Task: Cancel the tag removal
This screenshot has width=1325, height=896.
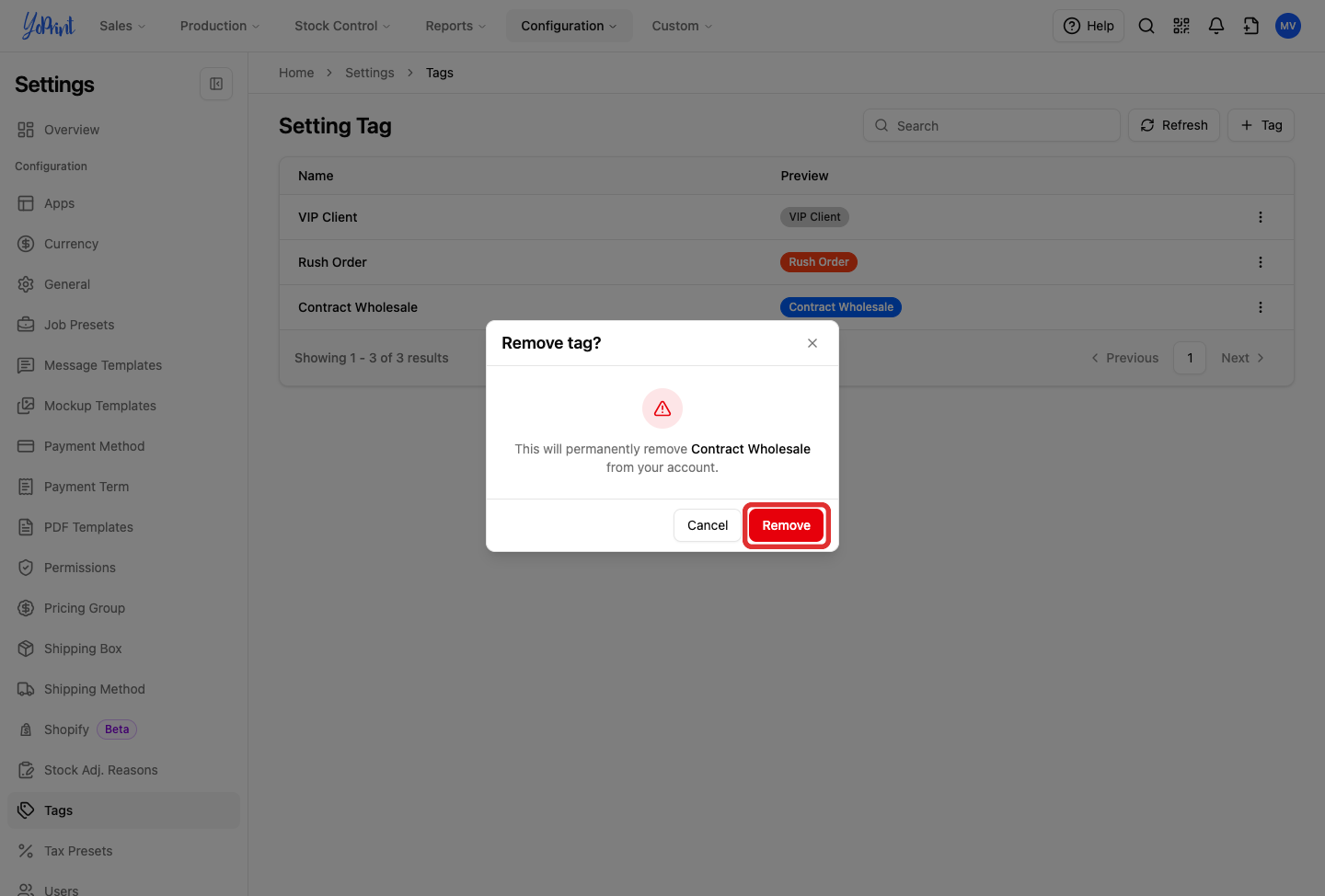Action: pos(708,525)
